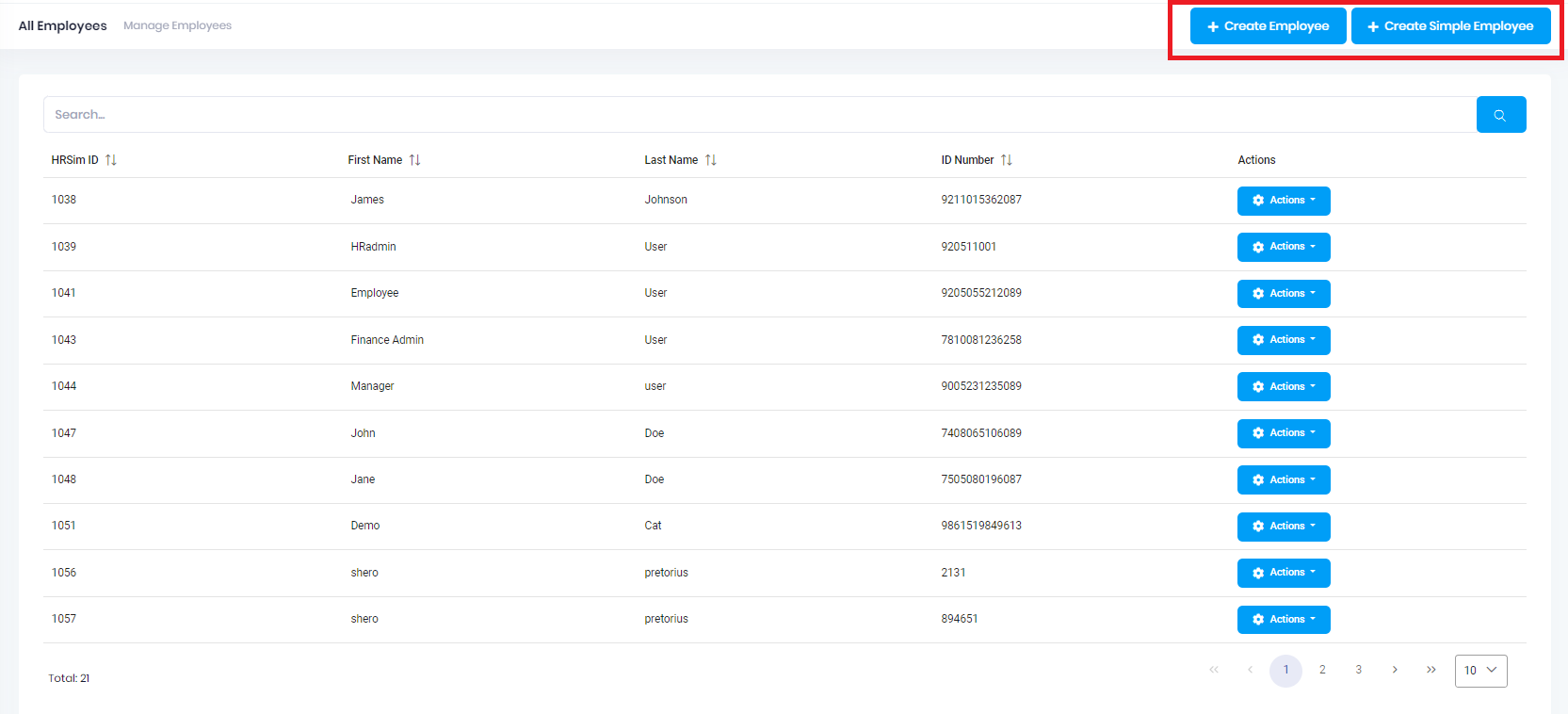Screen dimensions: 1568x714
Task: Click ID number 2131
Action: (x=953, y=573)
